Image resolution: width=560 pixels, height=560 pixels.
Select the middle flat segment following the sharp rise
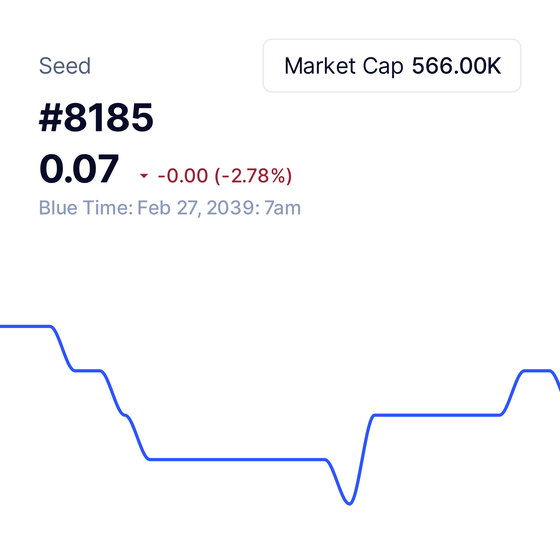(437, 415)
